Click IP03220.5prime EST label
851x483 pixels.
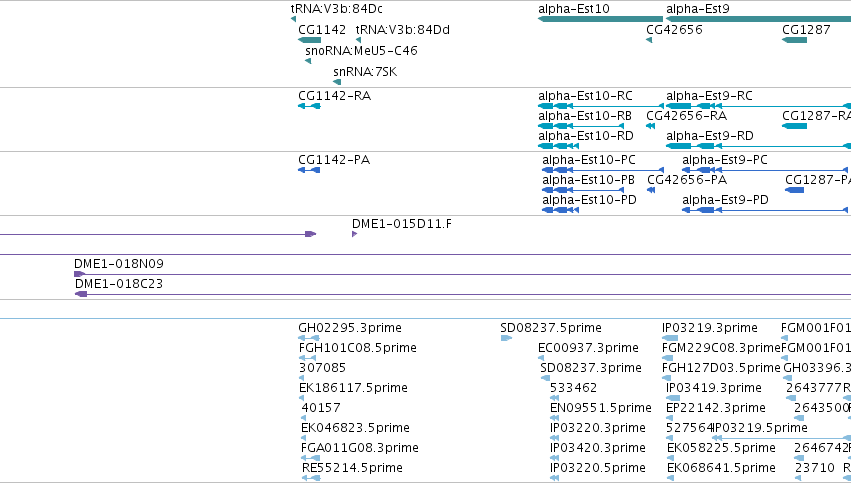(x=598, y=468)
